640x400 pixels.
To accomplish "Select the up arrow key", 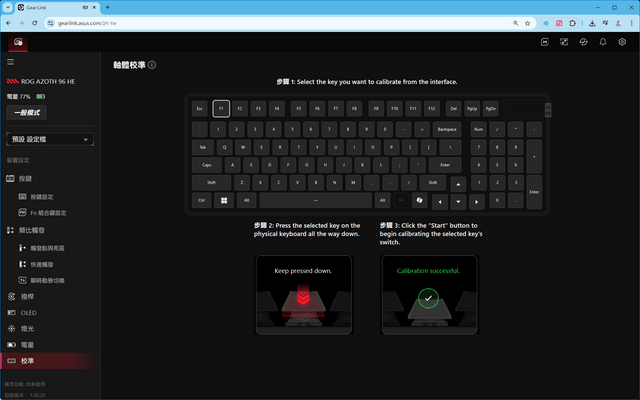I will [458, 184].
